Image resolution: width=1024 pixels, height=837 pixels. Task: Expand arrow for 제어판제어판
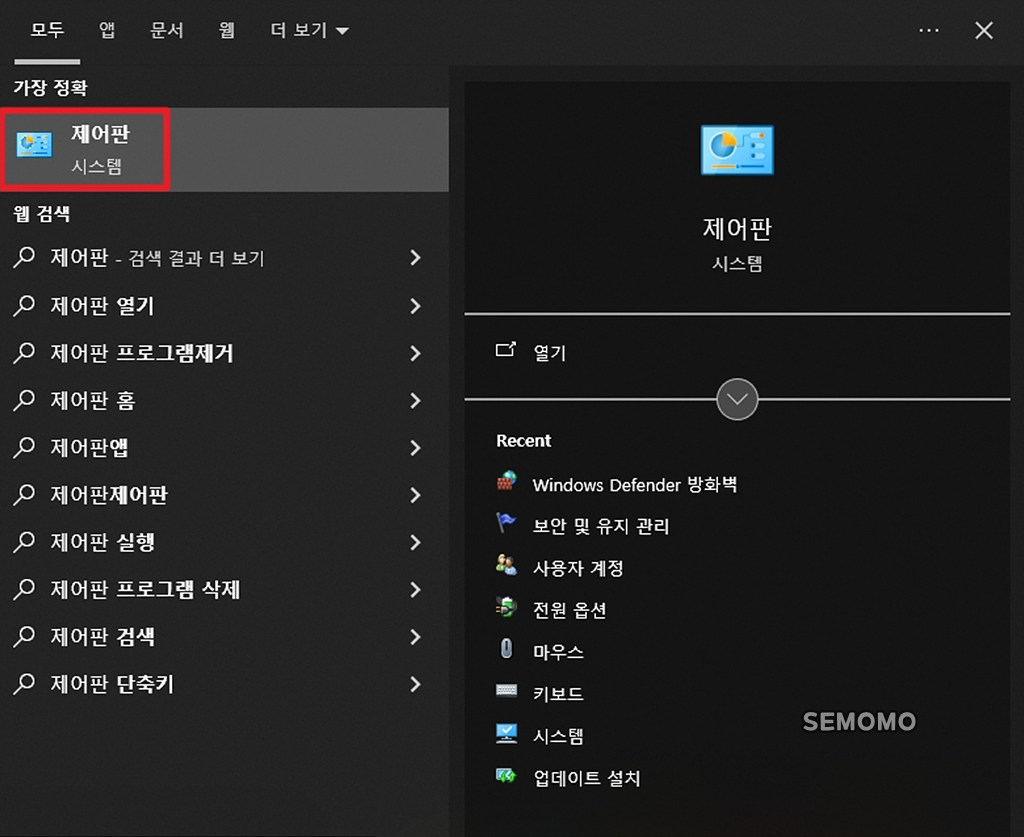415,495
